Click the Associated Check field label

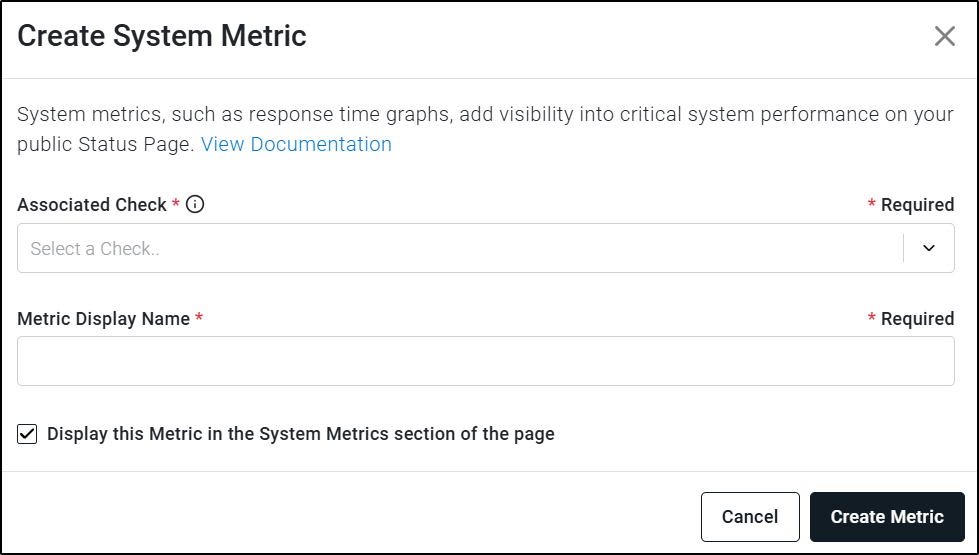[x=92, y=205]
